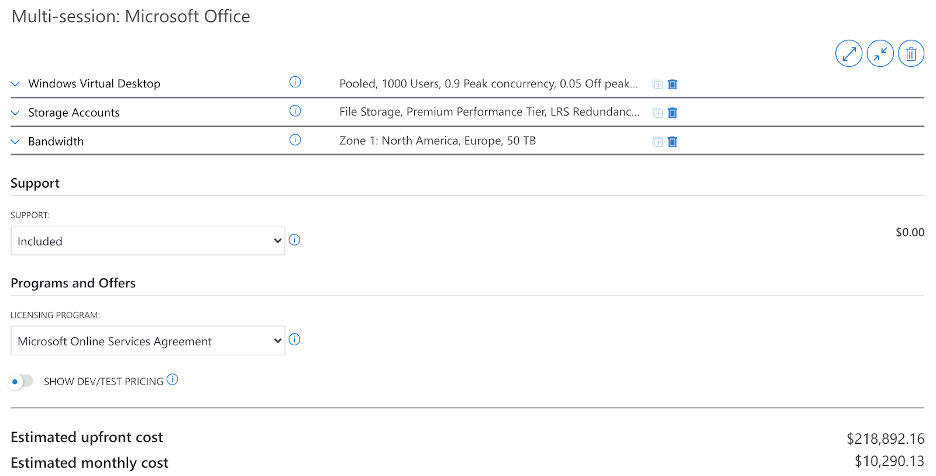This screenshot has width=936, height=476.
Task: Click info icon beside Dev/Test Pricing
Action: click(173, 380)
